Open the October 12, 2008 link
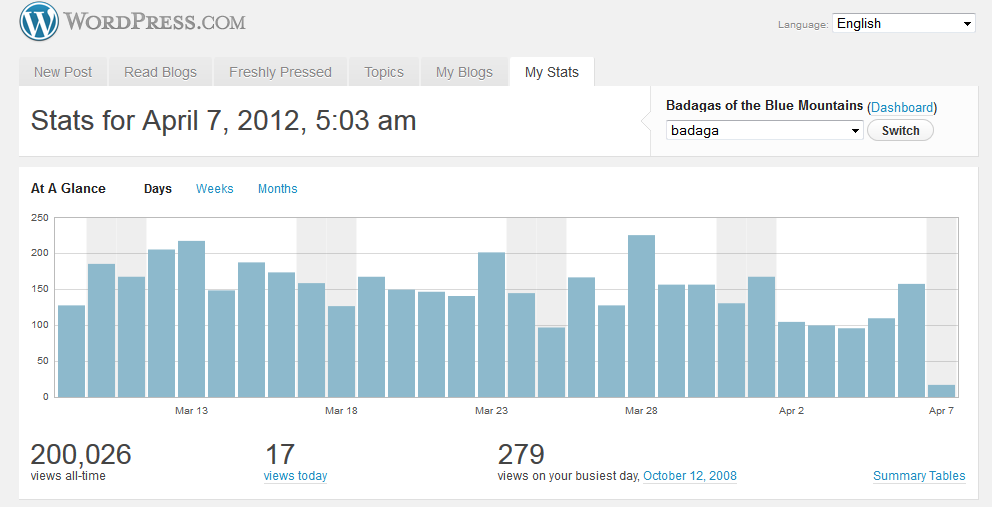The width and height of the screenshot is (992, 507). (x=689, y=476)
